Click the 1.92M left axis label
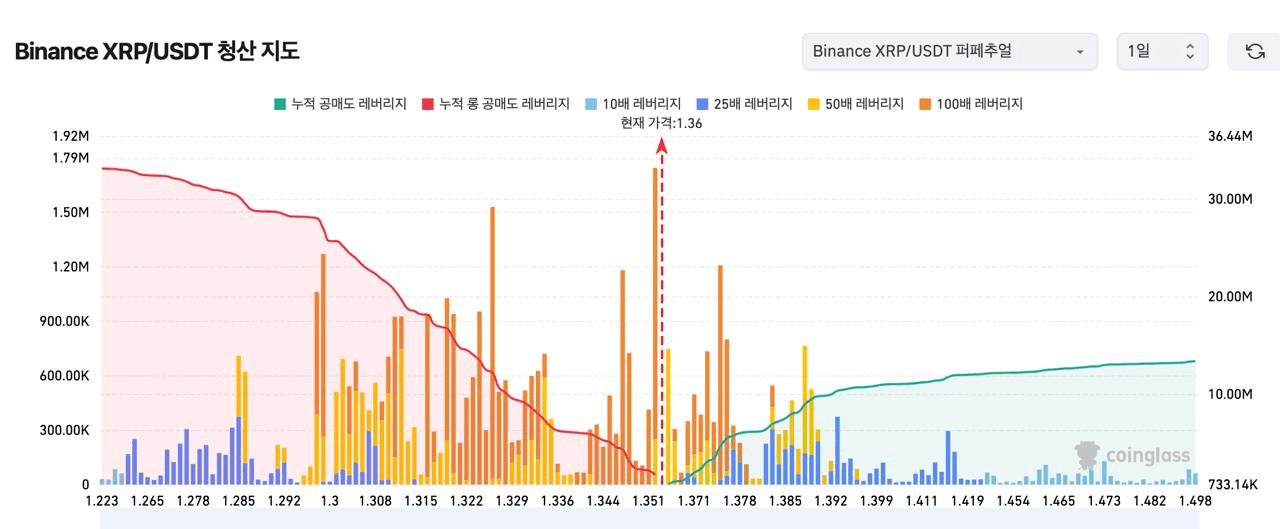Viewport: 1280px width, 529px height. pyautogui.click(x=70, y=136)
